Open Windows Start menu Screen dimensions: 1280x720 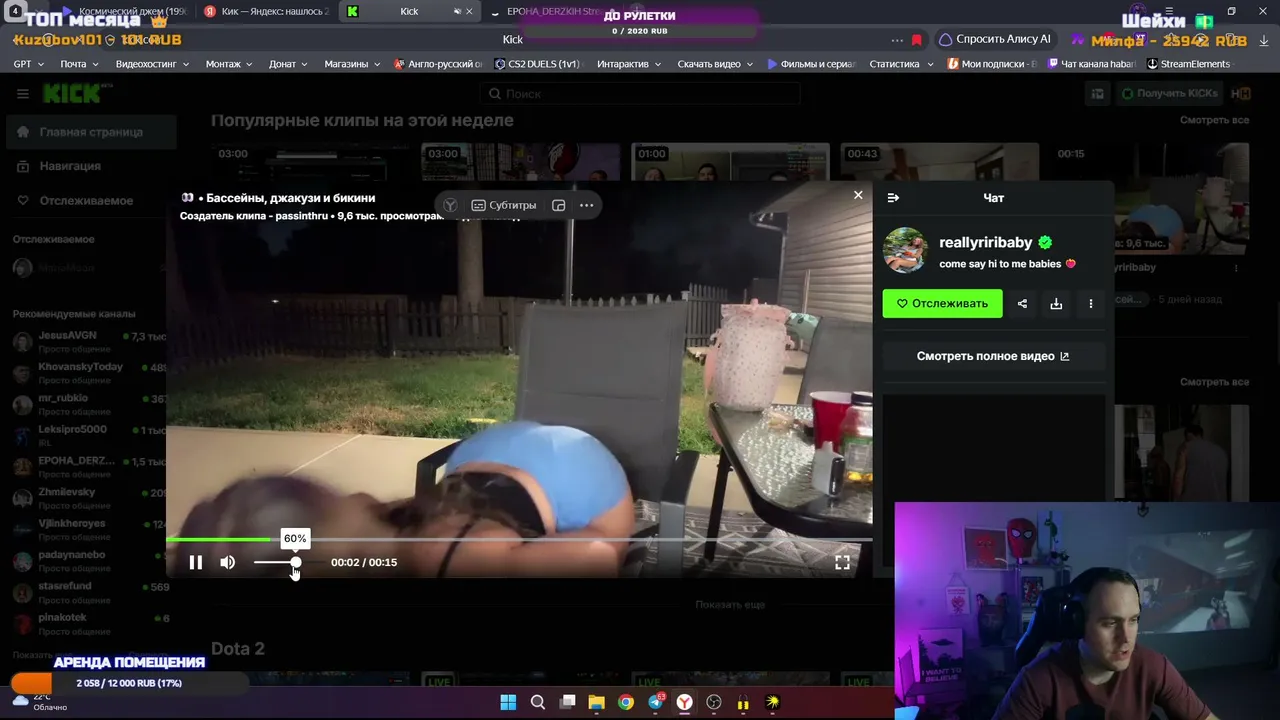(508, 702)
